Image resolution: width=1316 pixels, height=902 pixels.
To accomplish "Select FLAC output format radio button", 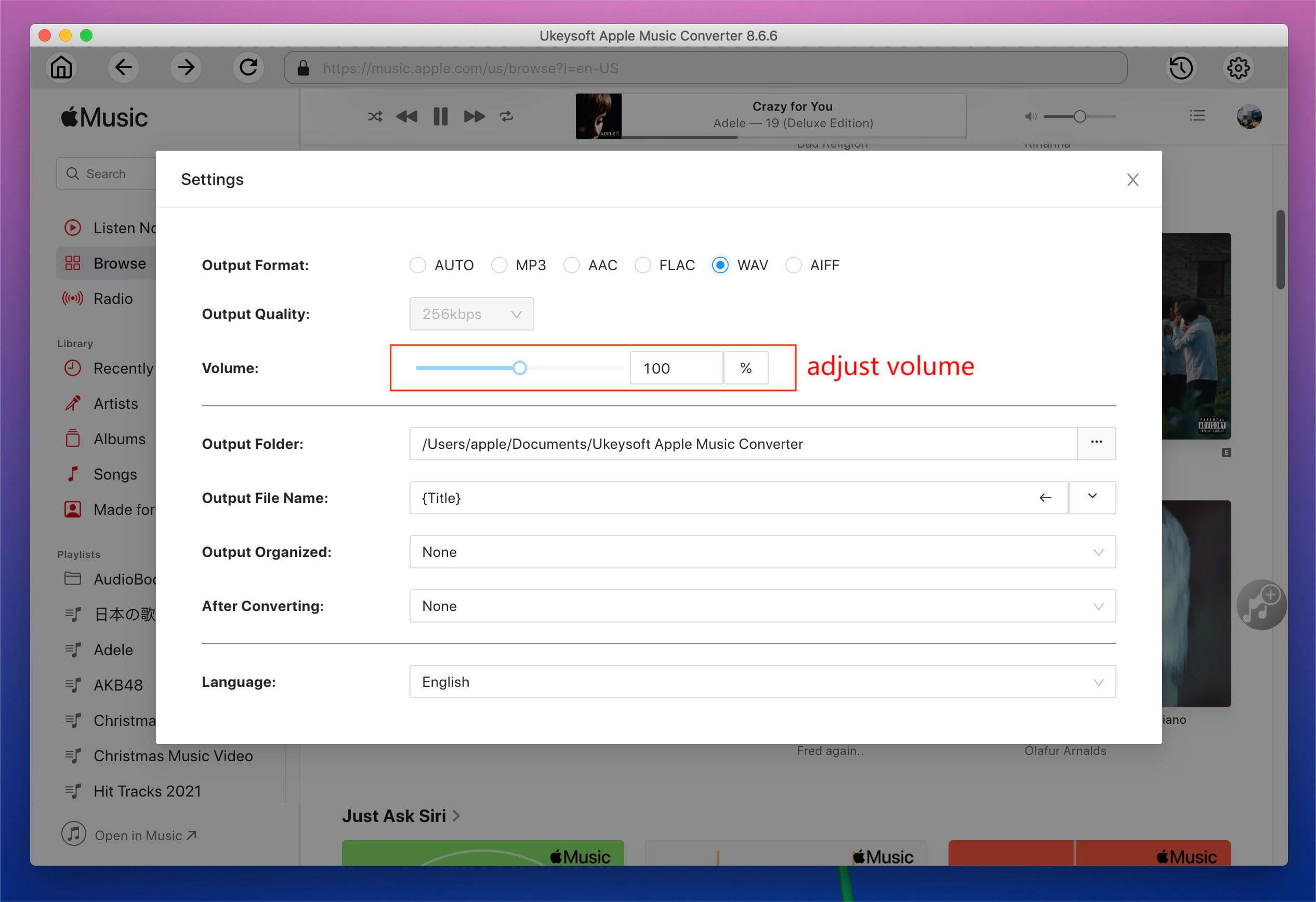I will point(642,264).
